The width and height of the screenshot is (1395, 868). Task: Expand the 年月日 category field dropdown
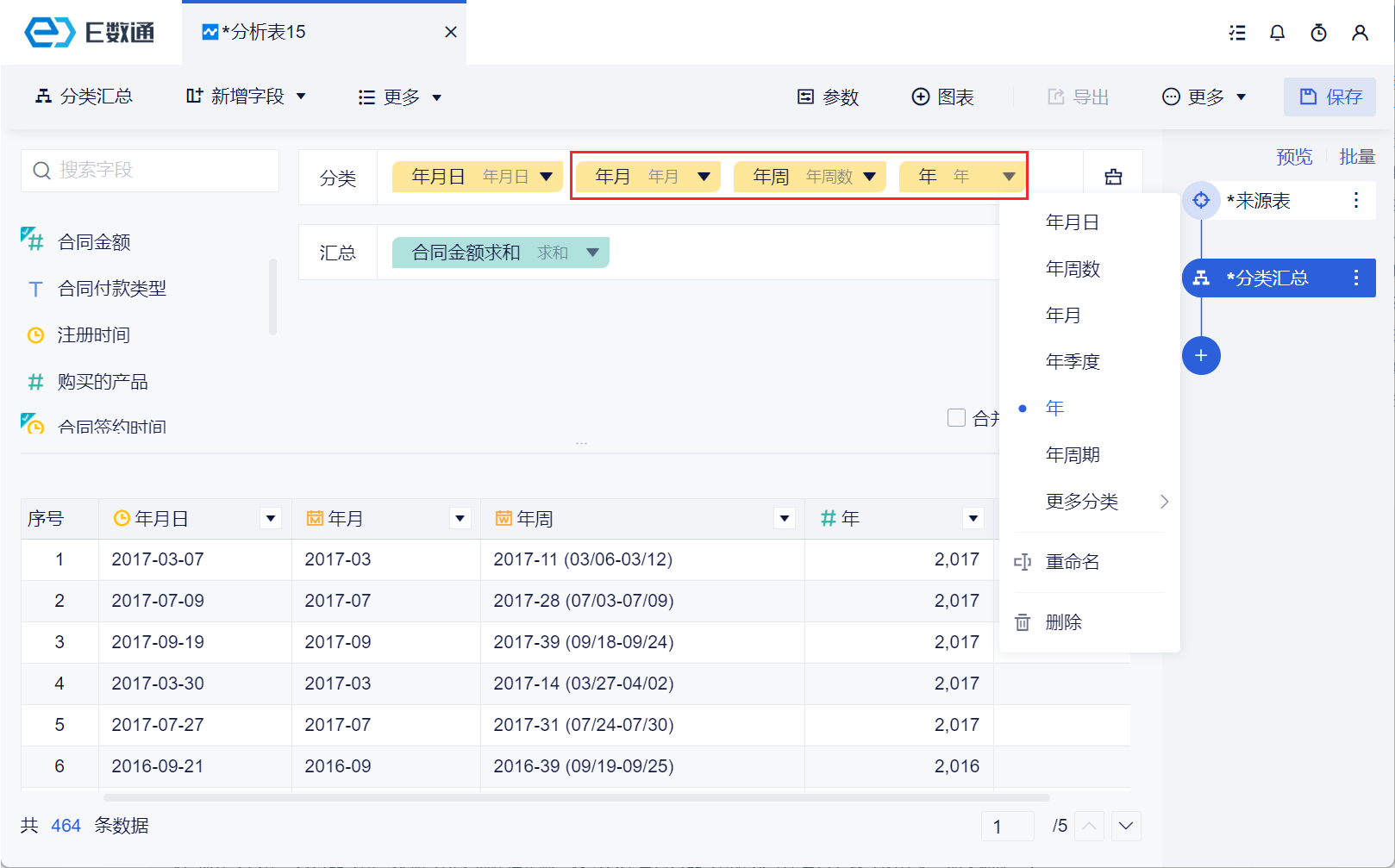pos(546,177)
